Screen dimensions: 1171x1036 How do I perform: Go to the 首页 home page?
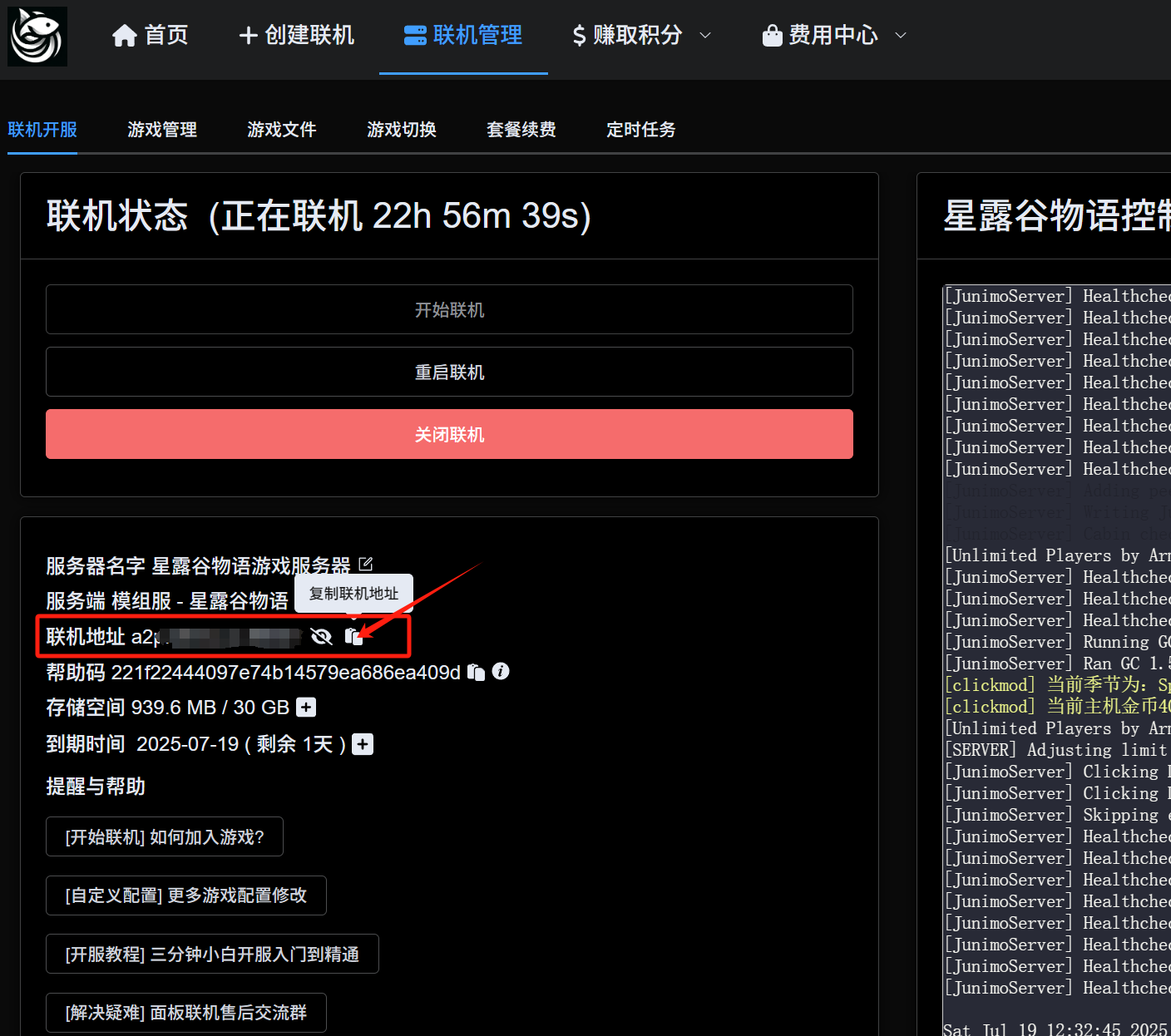[150, 35]
